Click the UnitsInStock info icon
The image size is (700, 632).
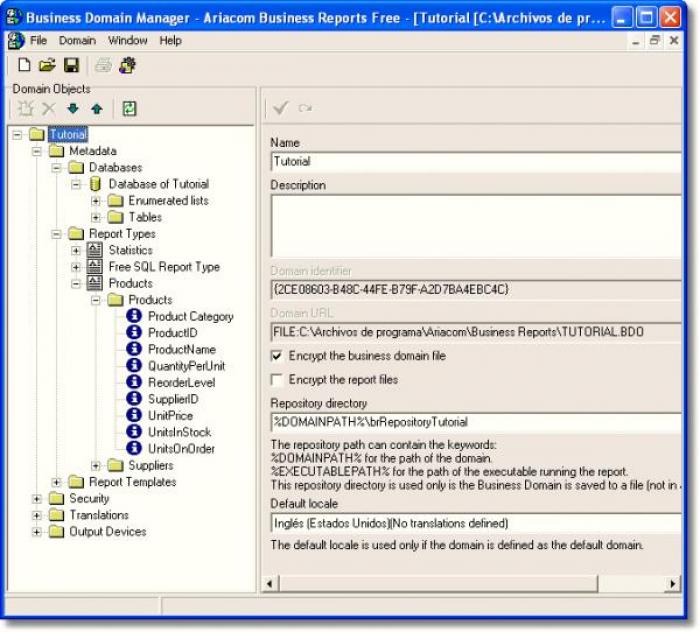click(x=134, y=432)
